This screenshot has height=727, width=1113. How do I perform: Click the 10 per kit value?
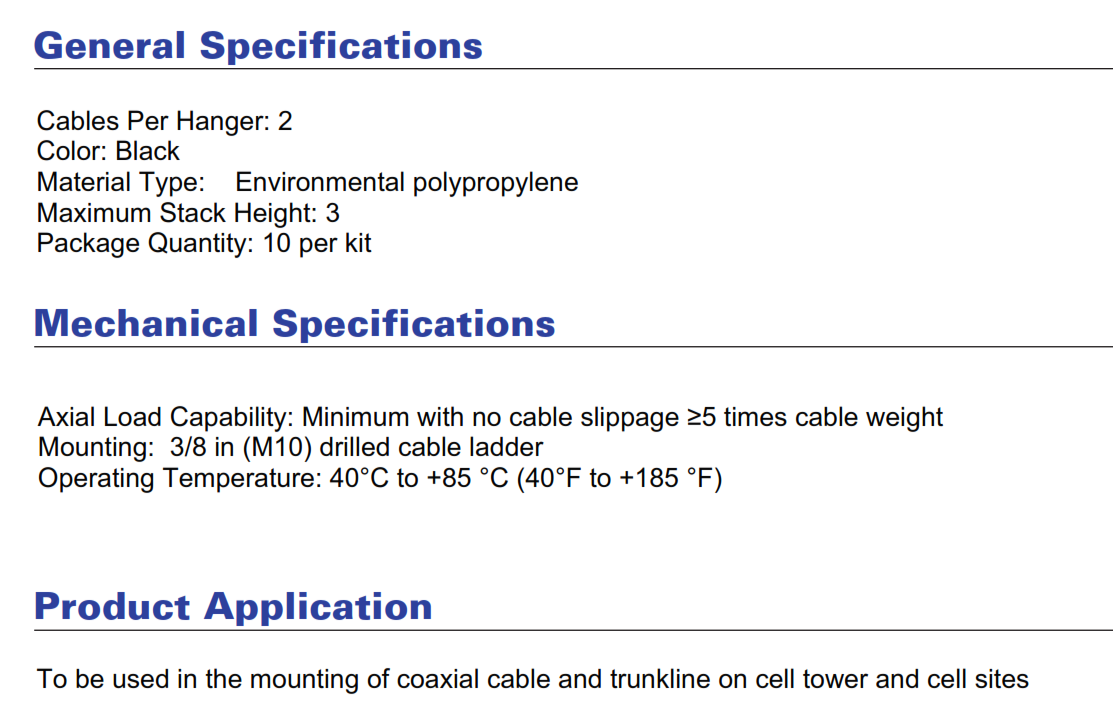click(x=317, y=244)
